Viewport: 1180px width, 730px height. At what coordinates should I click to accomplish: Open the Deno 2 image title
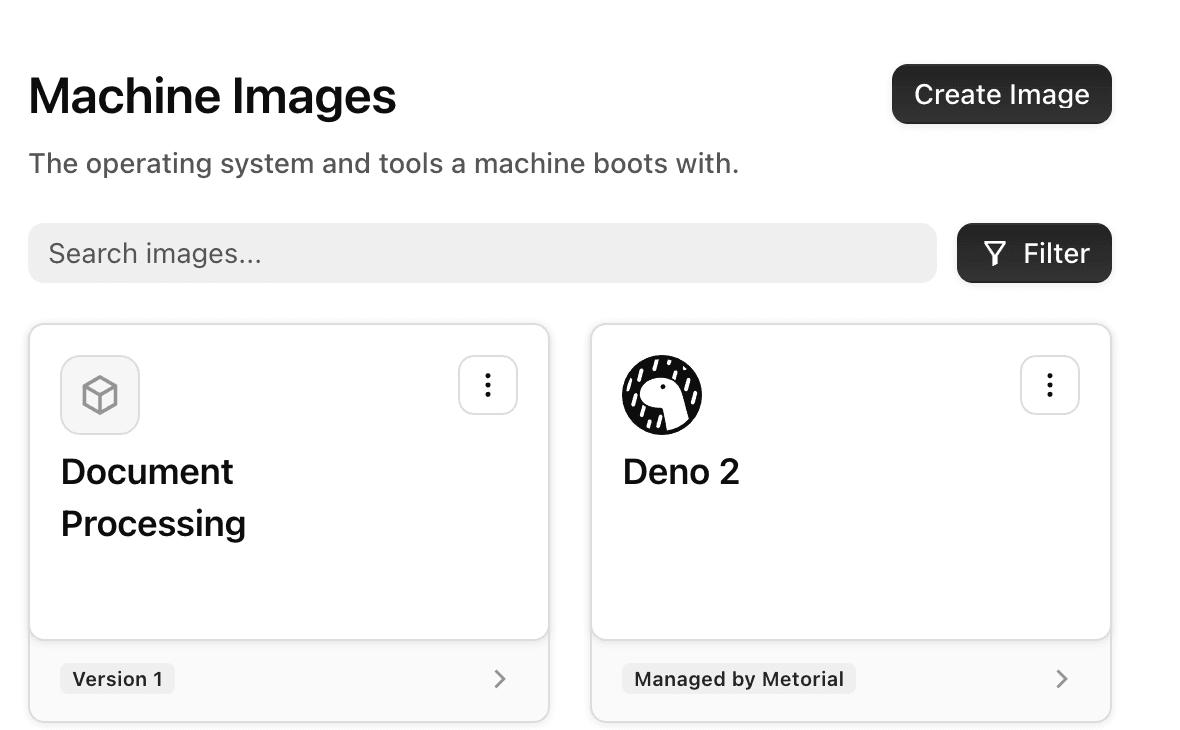point(681,472)
